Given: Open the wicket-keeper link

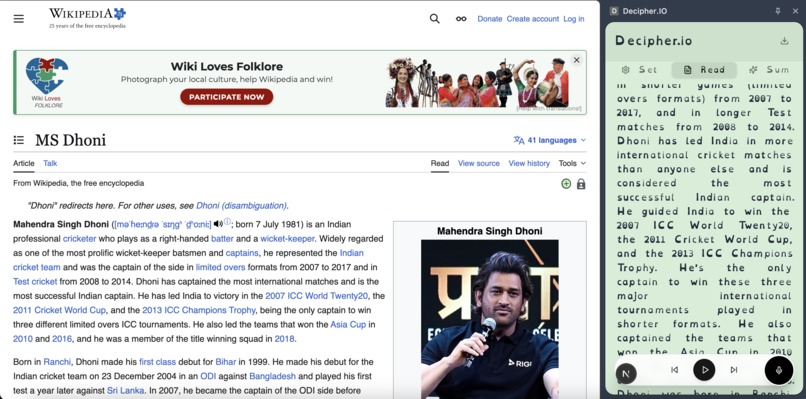Looking at the screenshot, I should (x=287, y=239).
